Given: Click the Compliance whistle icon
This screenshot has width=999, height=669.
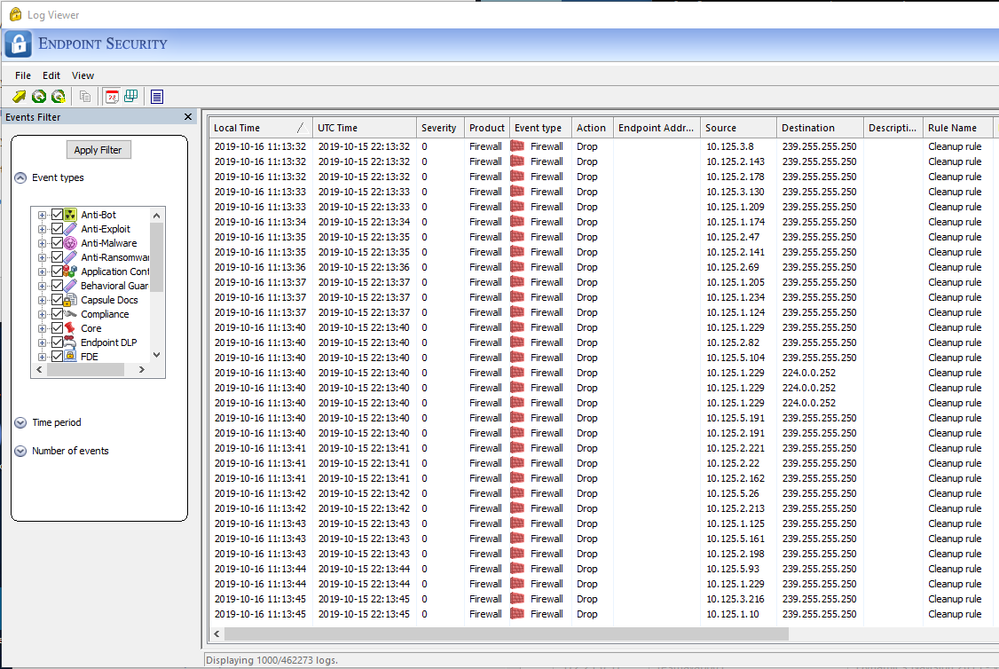Looking at the screenshot, I should pos(70,314).
